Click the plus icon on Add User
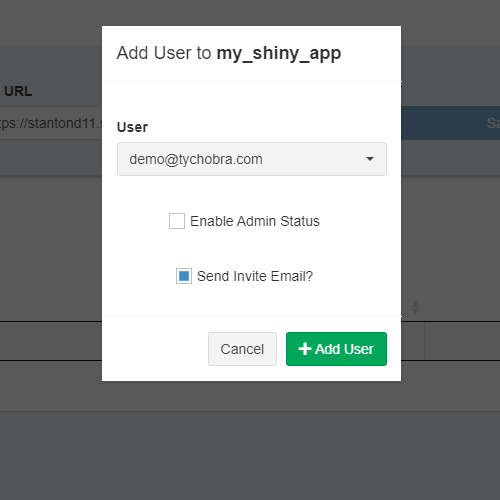500x500 pixels. 305,349
